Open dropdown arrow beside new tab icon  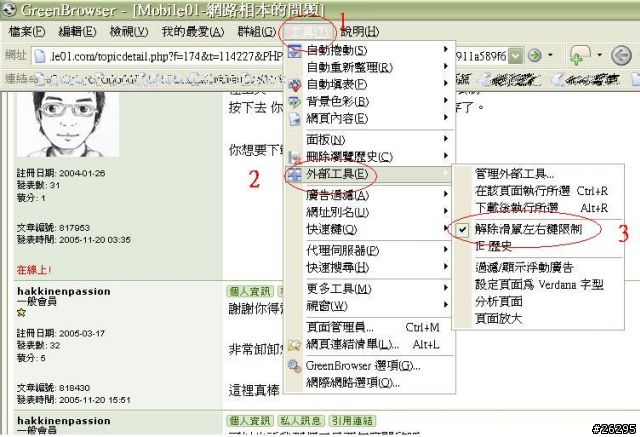click(x=600, y=55)
